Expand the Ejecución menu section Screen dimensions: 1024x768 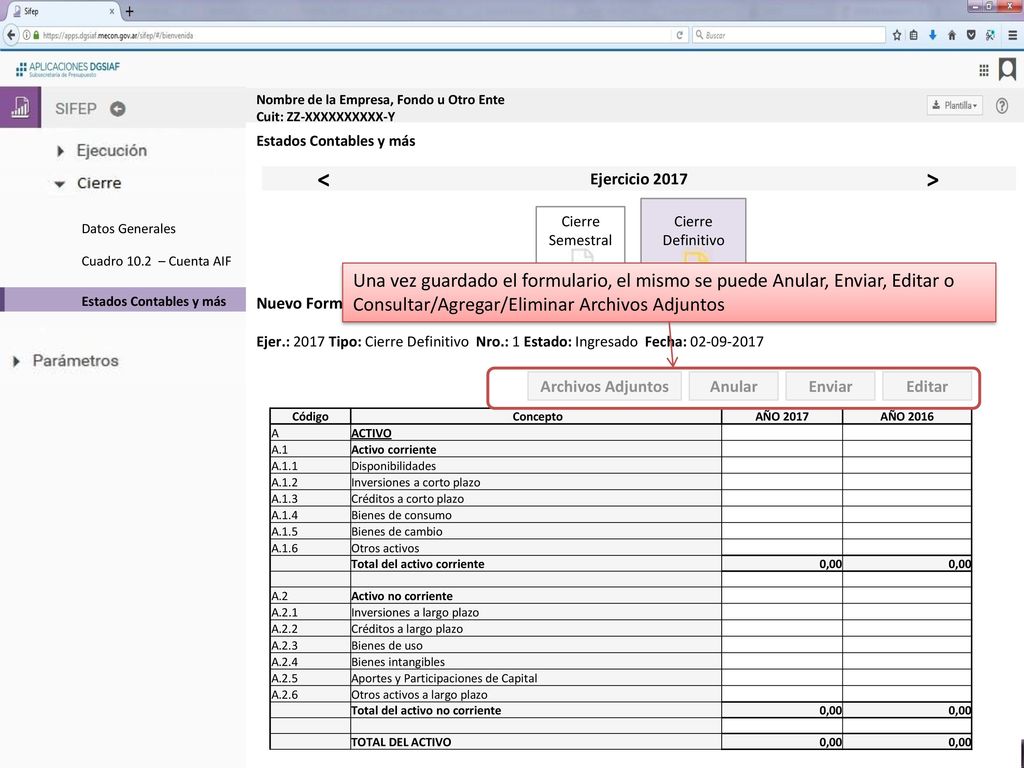point(103,151)
